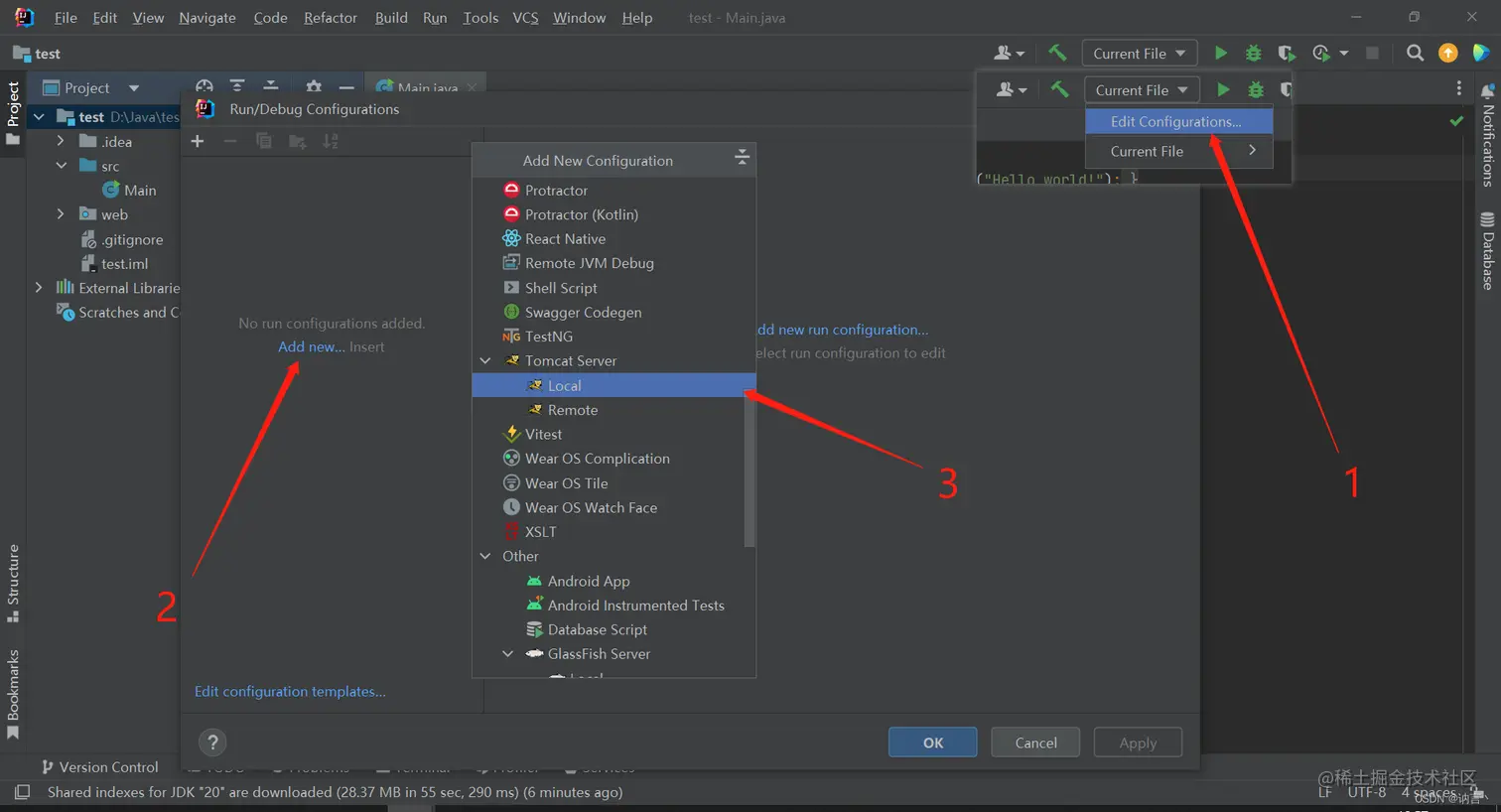Collapse the src folder
The image size is (1501, 812).
pos(61,166)
